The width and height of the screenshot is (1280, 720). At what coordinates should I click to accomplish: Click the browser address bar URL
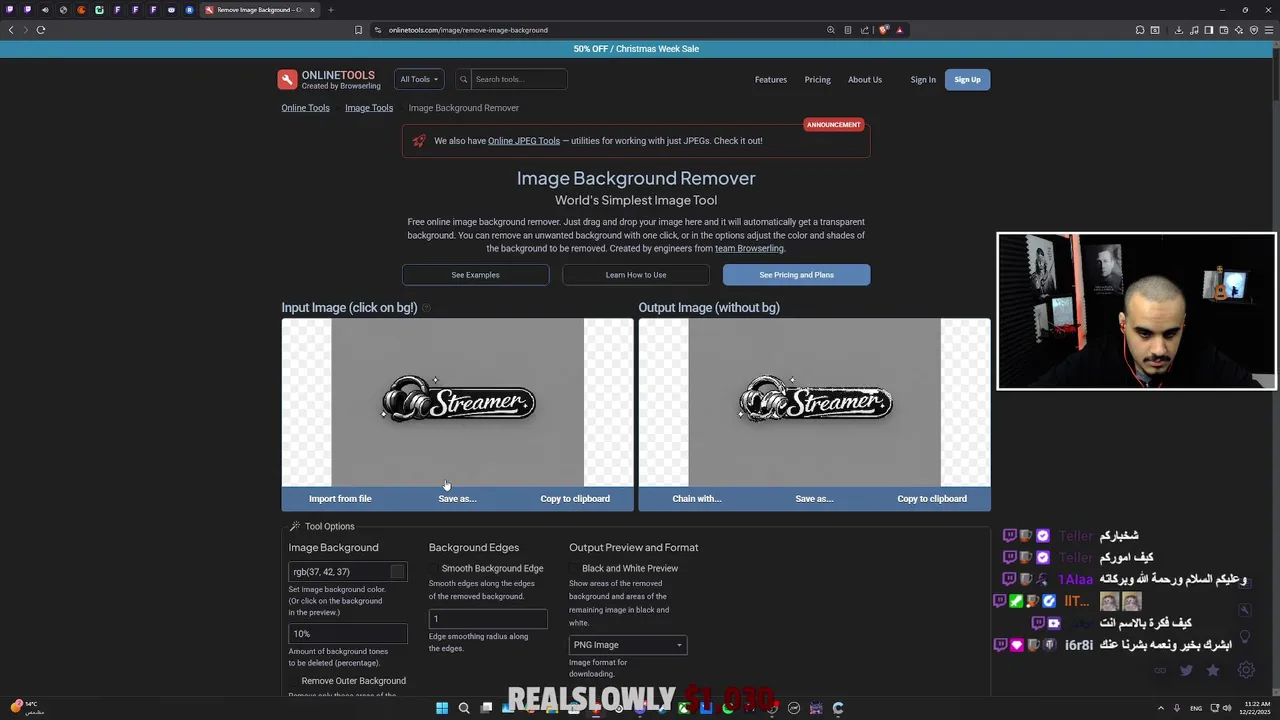point(468,30)
